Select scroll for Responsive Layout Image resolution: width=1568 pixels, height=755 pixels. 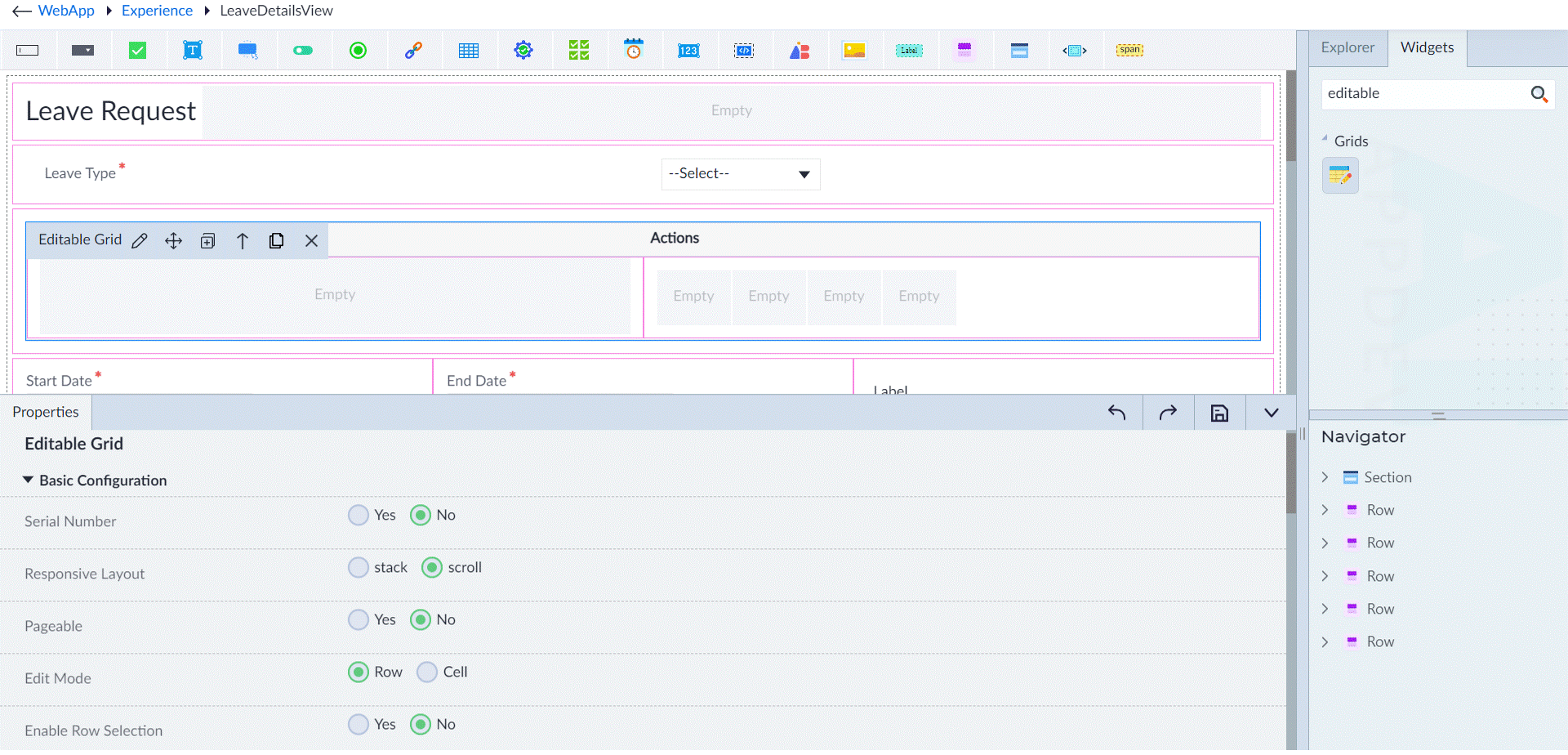[x=432, y=568]
